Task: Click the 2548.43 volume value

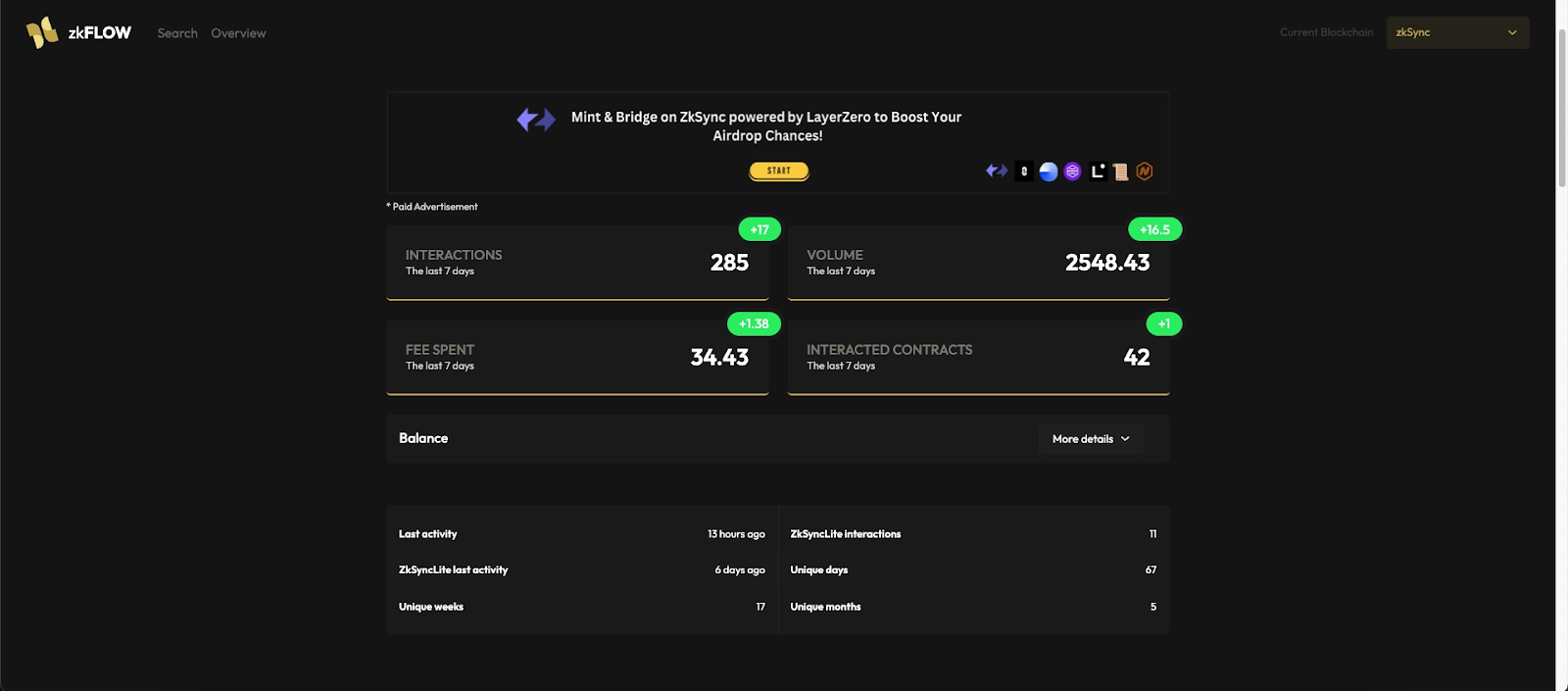Action: click(x=1107, y=263)
